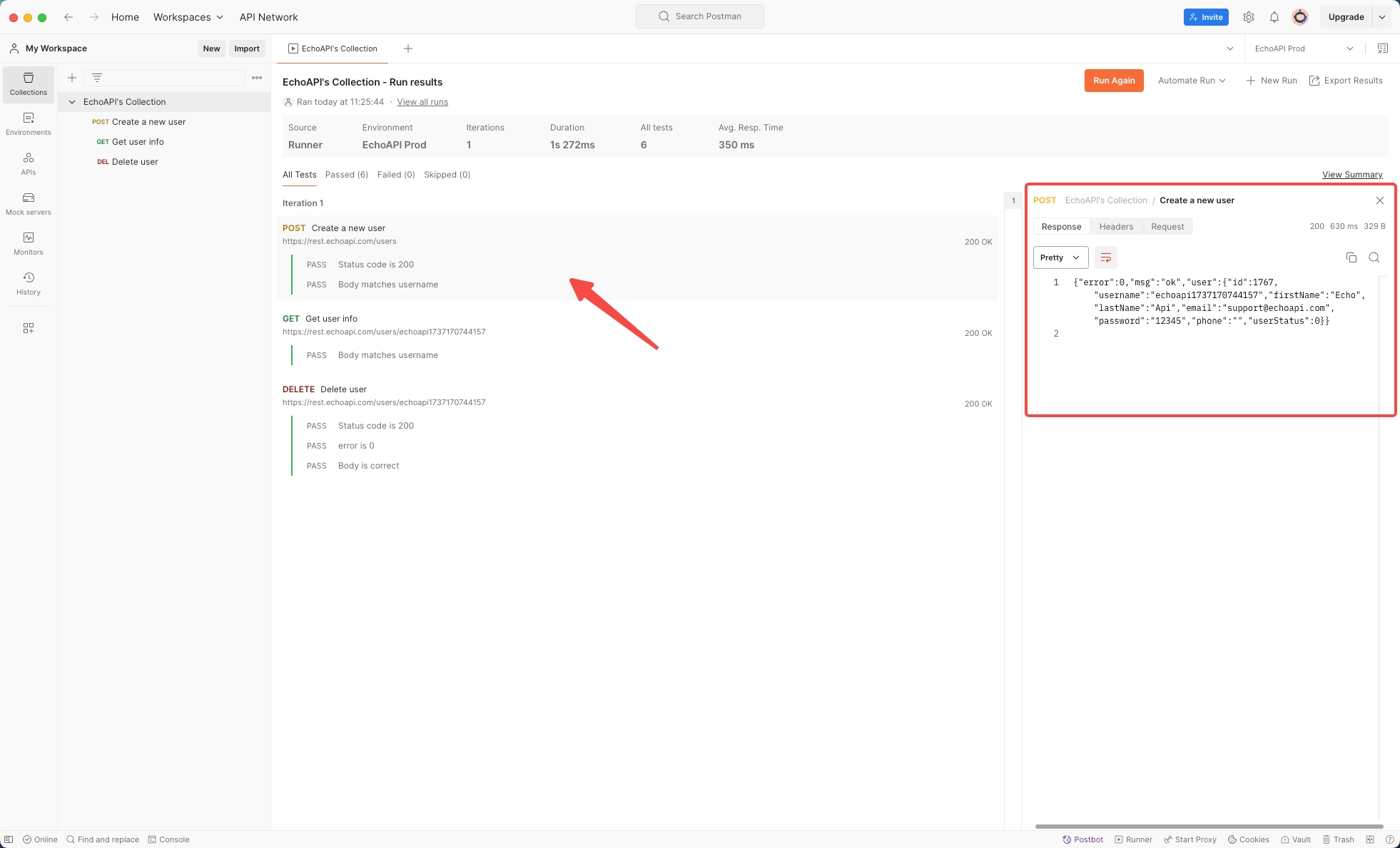Screen dimensions: 1400x848
Task: Click the EchoAPI's Collection runner tab
Action: click(333, 48)
